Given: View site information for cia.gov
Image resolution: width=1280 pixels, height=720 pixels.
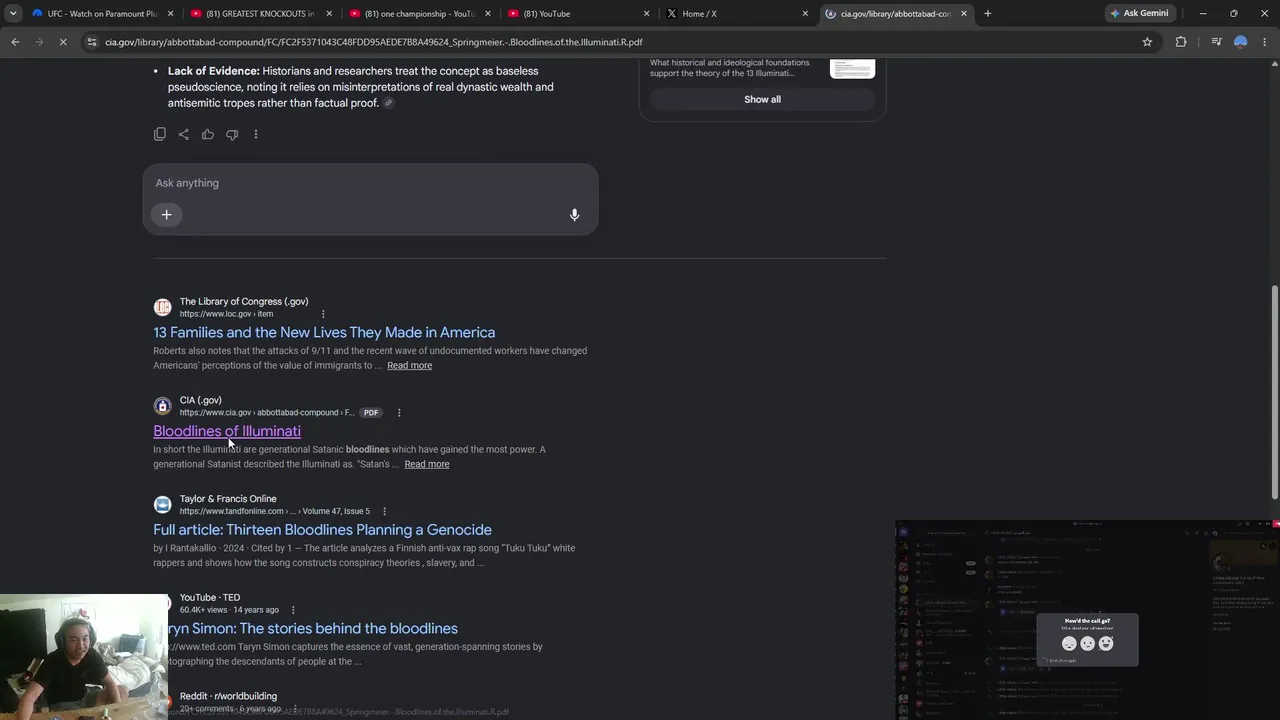Looking at the screenshot, I should [92, 42].
